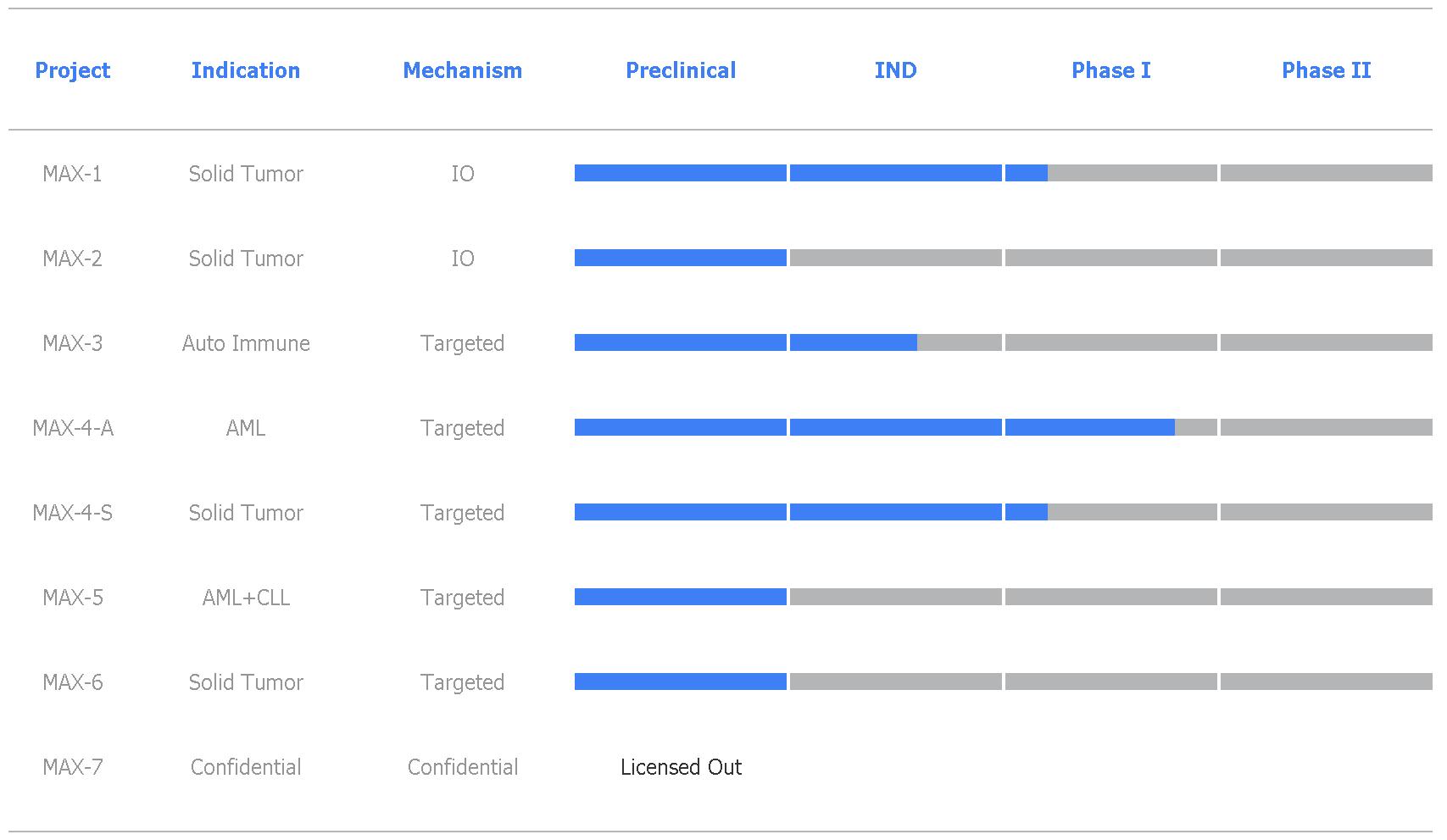Click MAX-2 Preclinical blue bar
1447x840 pixels.
[x=681, y=258]
